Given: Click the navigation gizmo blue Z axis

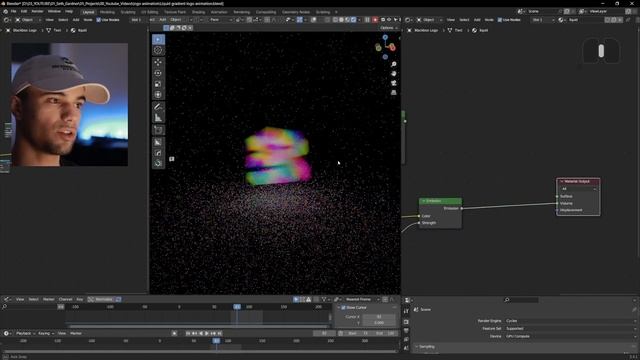Looking at the screenshot, I should click(385, 38).
